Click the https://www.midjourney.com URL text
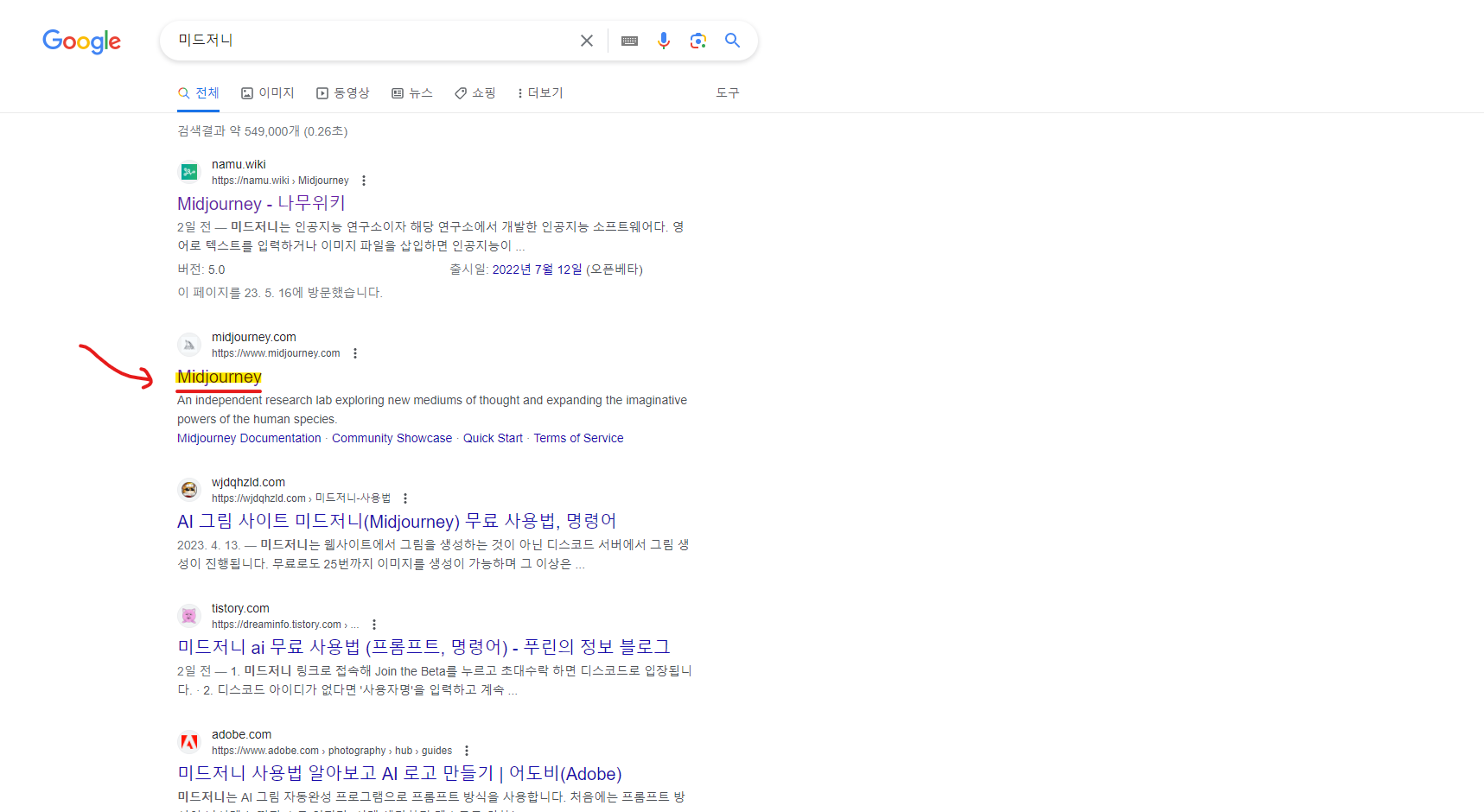Image resolution: width=1484 pixels, height=812 pixels. tap(276, 353)
